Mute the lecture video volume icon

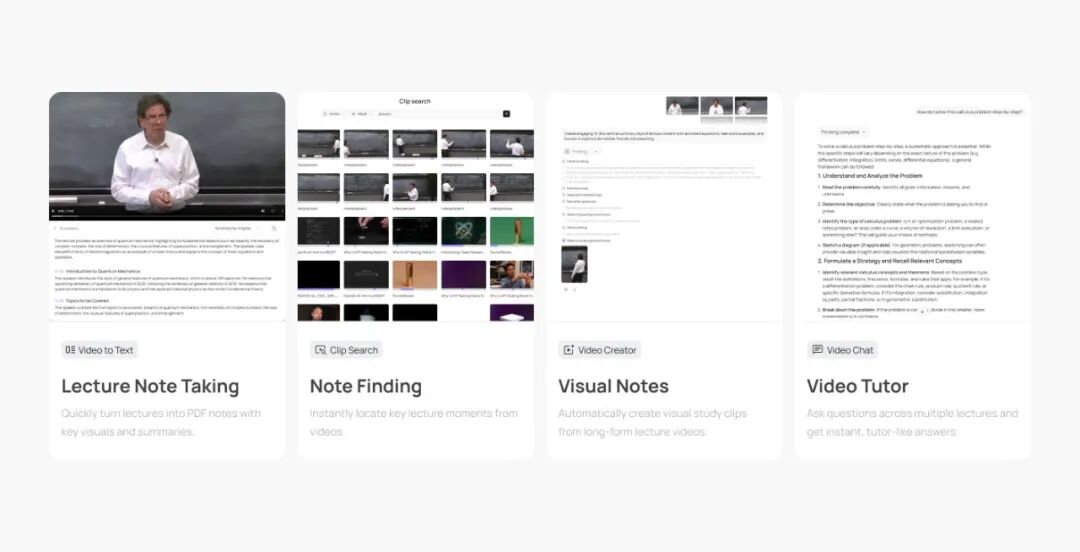tap(262, 211)
